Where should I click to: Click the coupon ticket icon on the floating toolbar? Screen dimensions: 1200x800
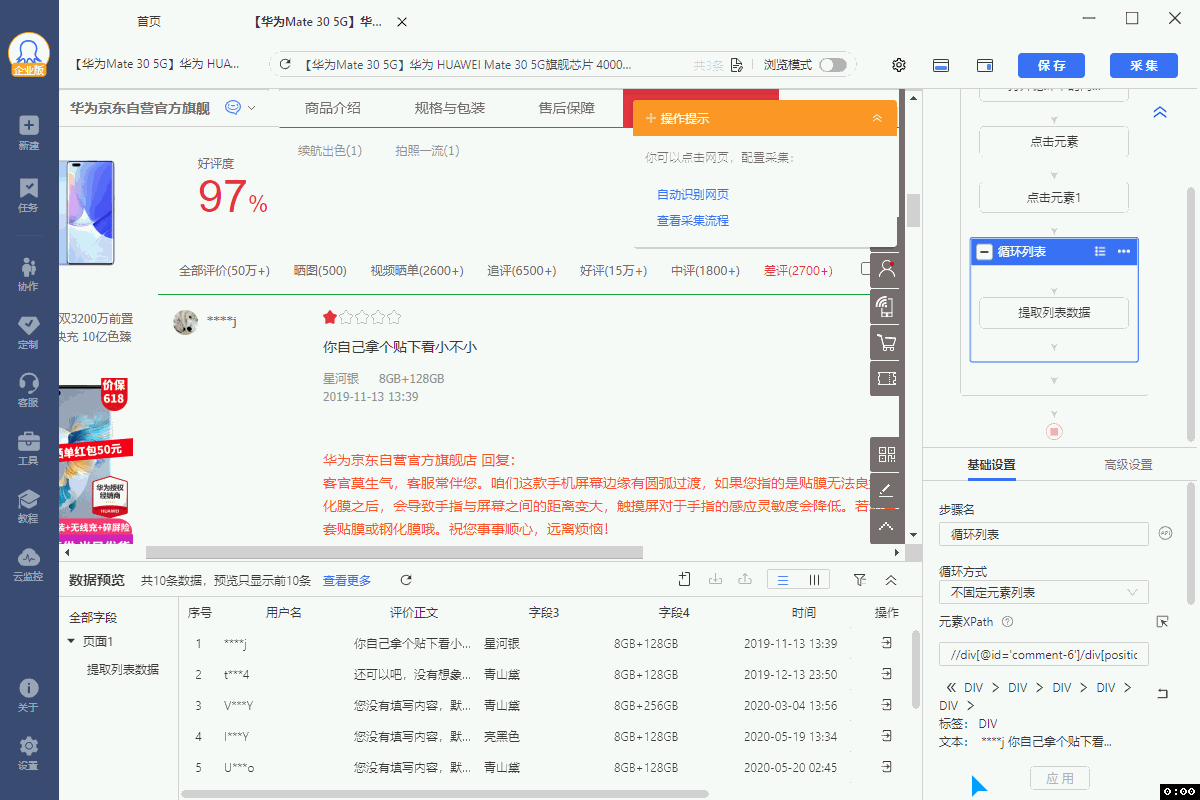[x=885, y=379]
